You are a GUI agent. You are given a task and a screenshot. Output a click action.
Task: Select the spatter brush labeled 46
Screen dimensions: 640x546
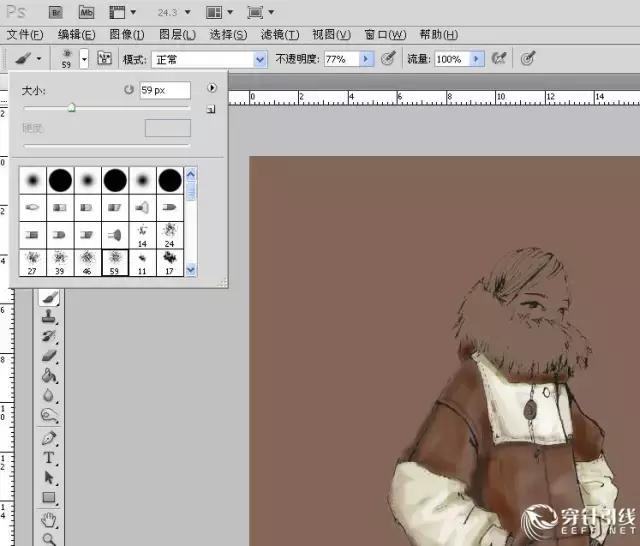pos(87,263)
